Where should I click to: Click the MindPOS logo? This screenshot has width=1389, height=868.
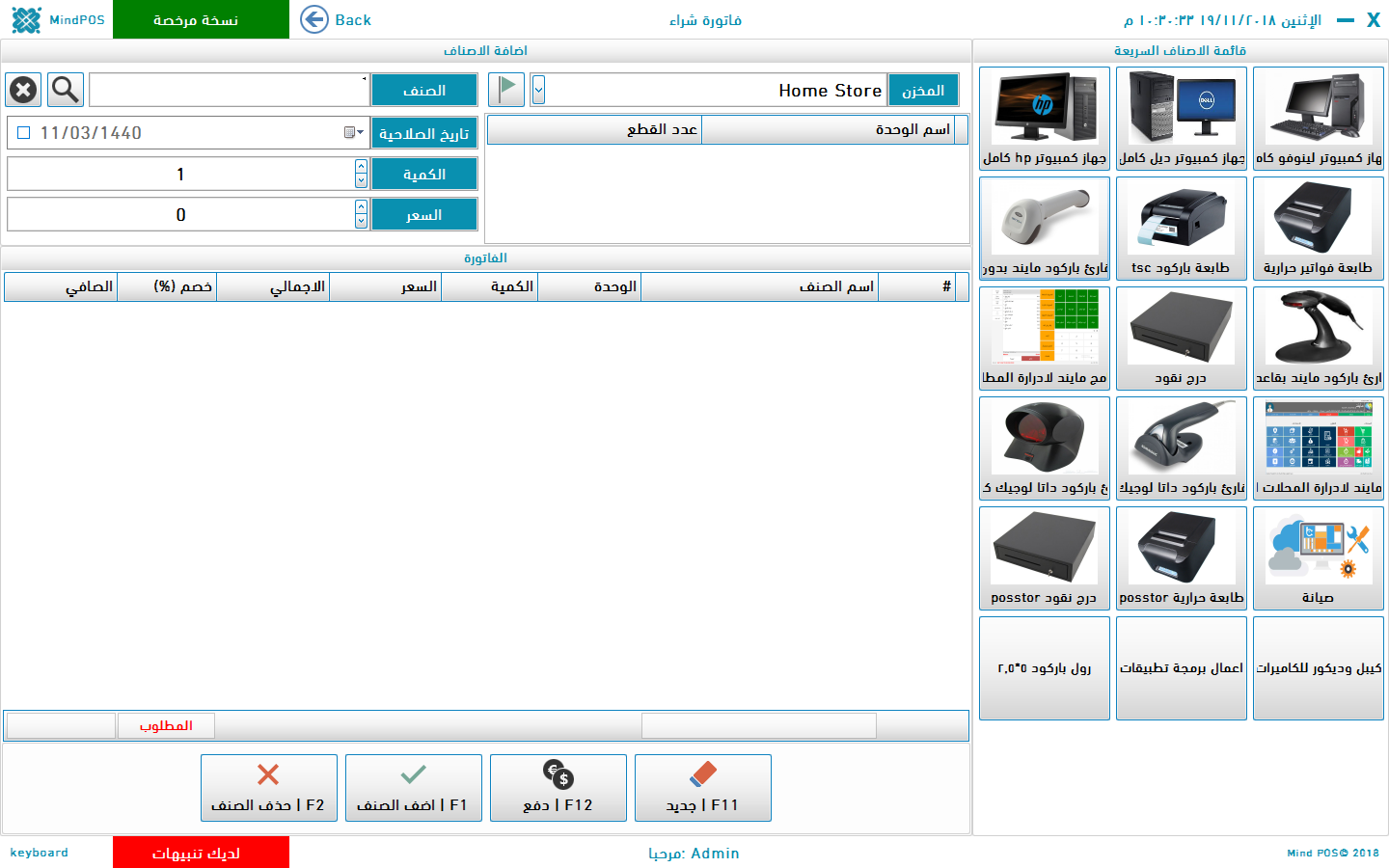point(27,19)
